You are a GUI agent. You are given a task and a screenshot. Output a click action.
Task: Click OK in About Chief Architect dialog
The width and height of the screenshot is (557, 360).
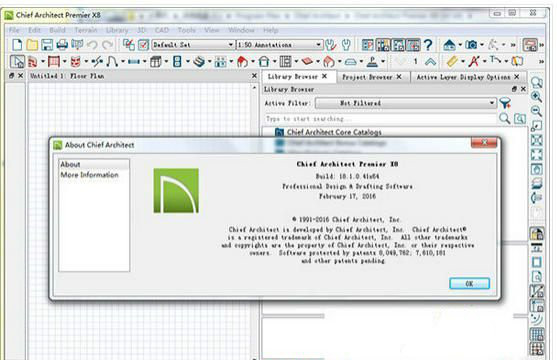[469, 284]
